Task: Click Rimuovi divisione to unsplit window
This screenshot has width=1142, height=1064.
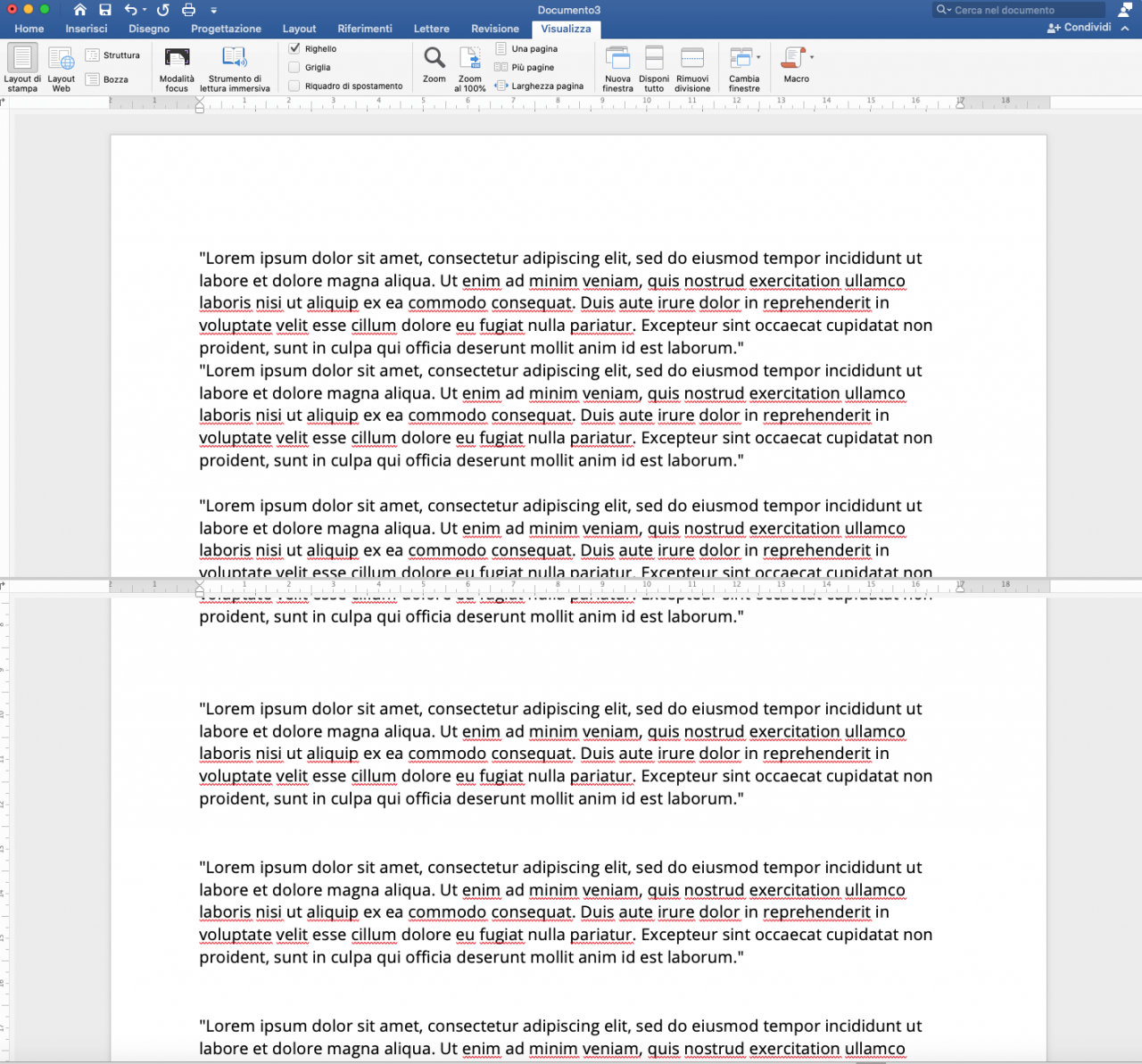Action: click(692, 68)
